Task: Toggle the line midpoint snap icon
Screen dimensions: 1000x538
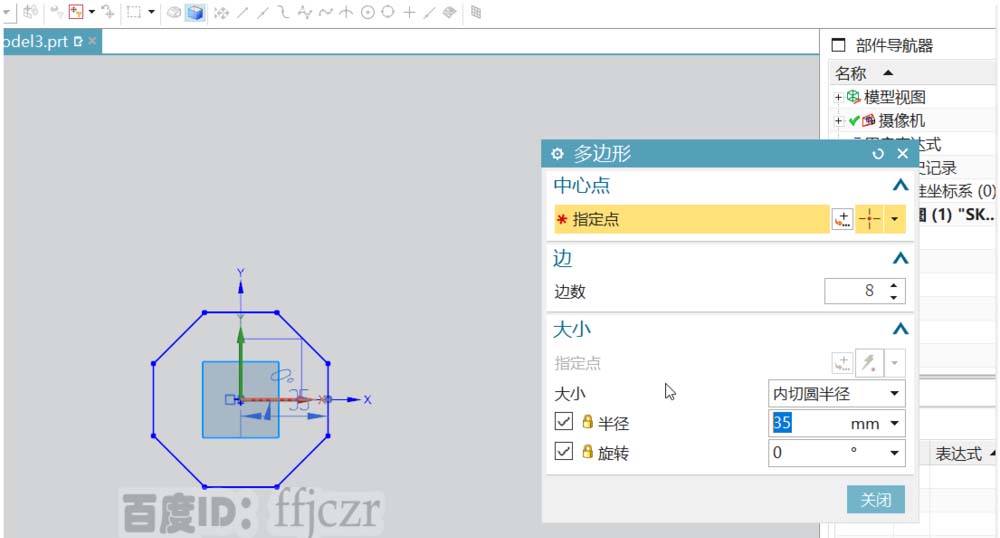Action: [263, 12]
